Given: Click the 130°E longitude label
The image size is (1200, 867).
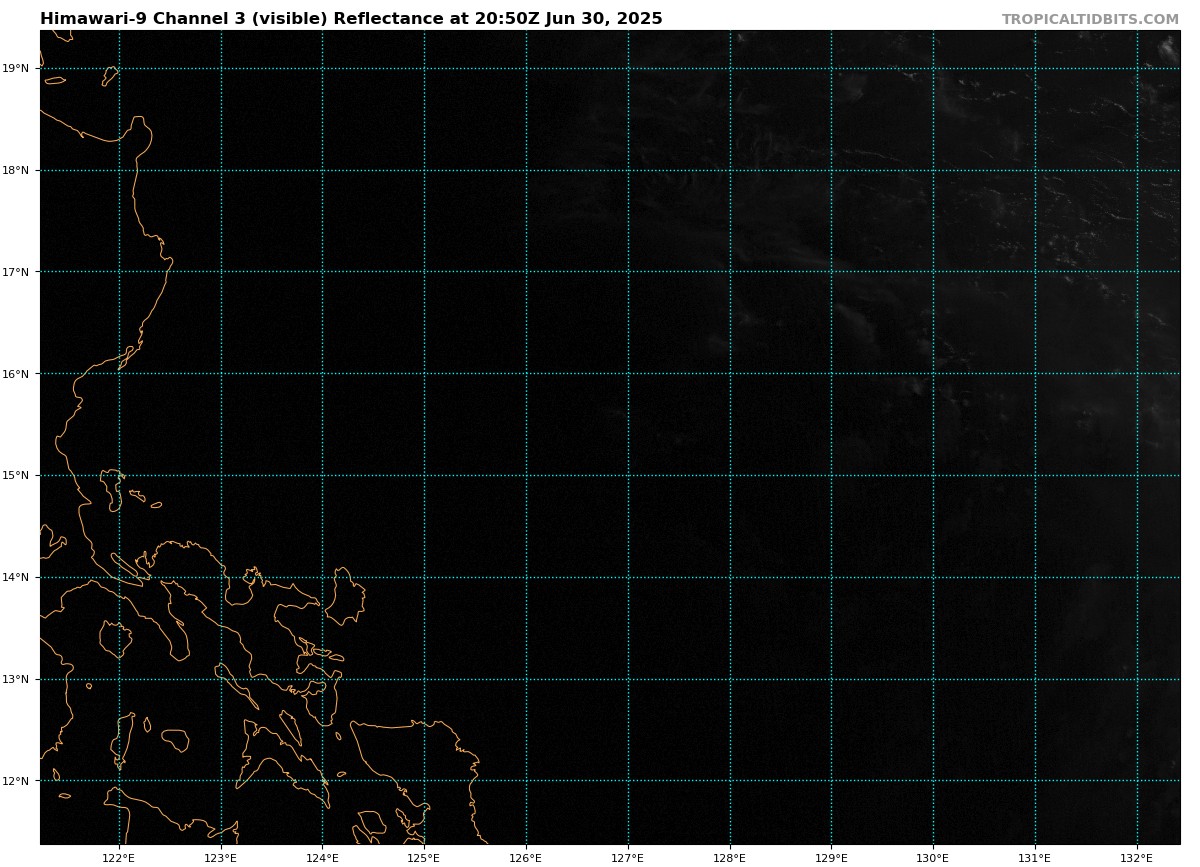Looking at the screenshot, I should pyautogui.click(x=933, y=858).
